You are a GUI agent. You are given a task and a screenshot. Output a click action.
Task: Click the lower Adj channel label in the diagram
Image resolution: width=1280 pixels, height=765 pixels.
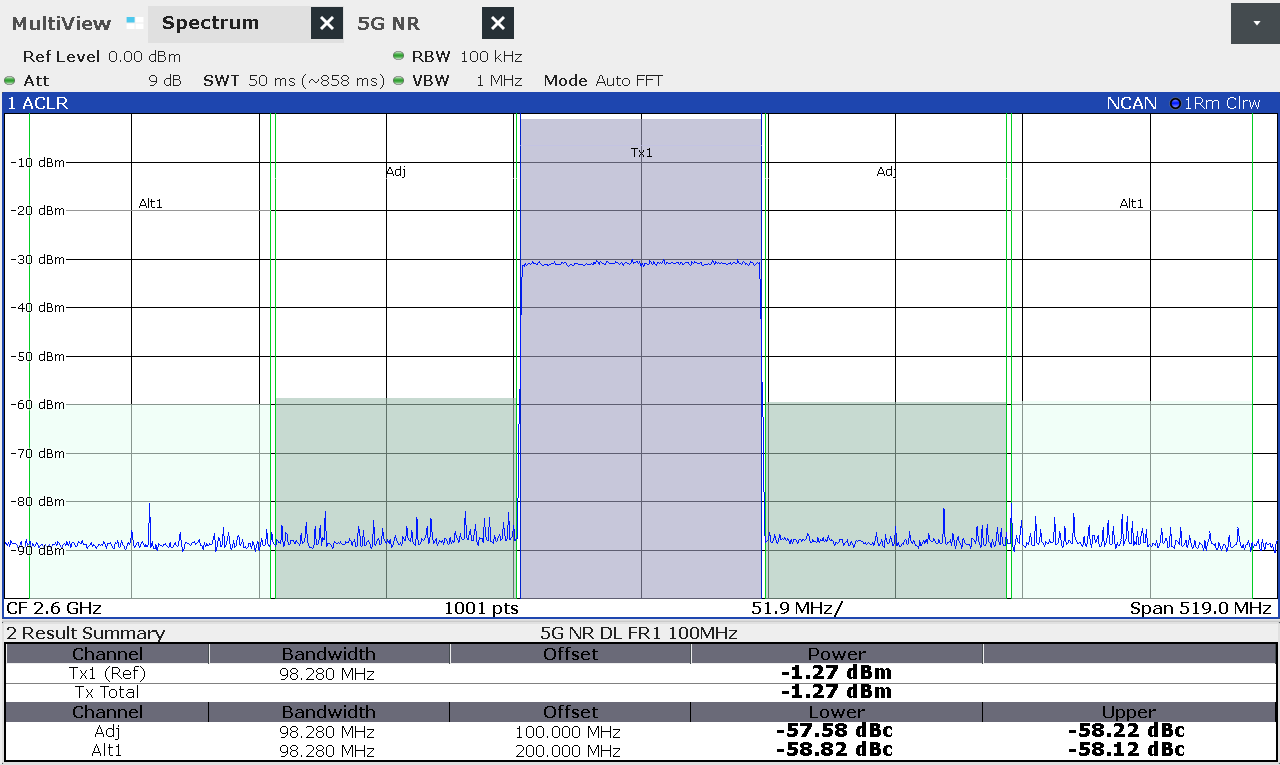pos(396,172)
